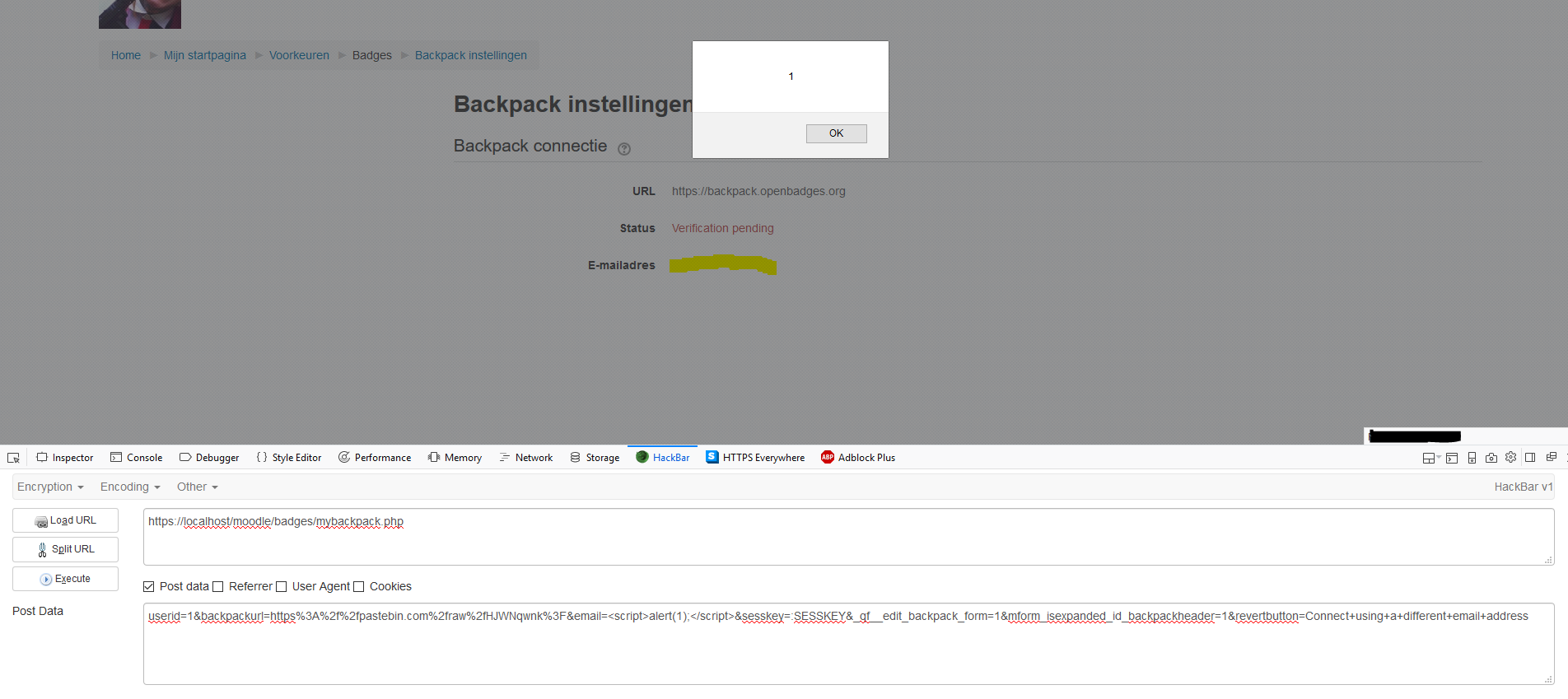The image size is (1568, 699).
Task: Open the HTTPS Everywhere tab
Action: pyautogui.click(x=755, y=458)
